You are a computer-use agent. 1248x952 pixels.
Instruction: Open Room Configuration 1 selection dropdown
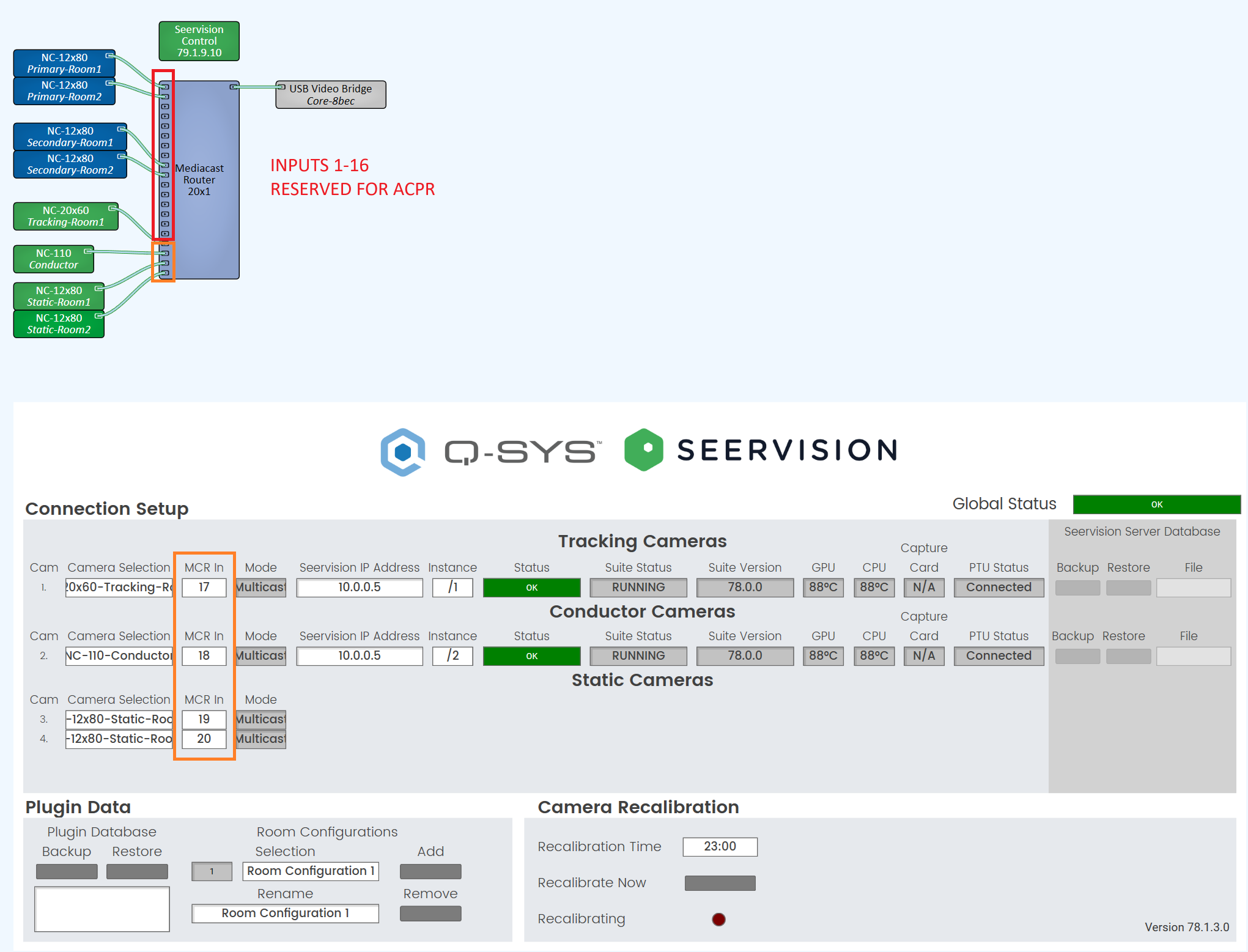point(311,871)
